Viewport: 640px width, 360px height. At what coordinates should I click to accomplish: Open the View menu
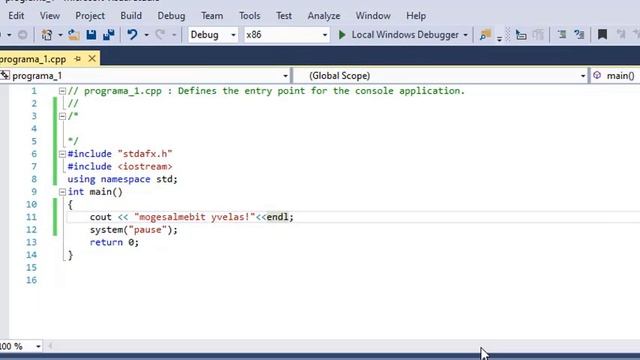[x=50, y=16]
